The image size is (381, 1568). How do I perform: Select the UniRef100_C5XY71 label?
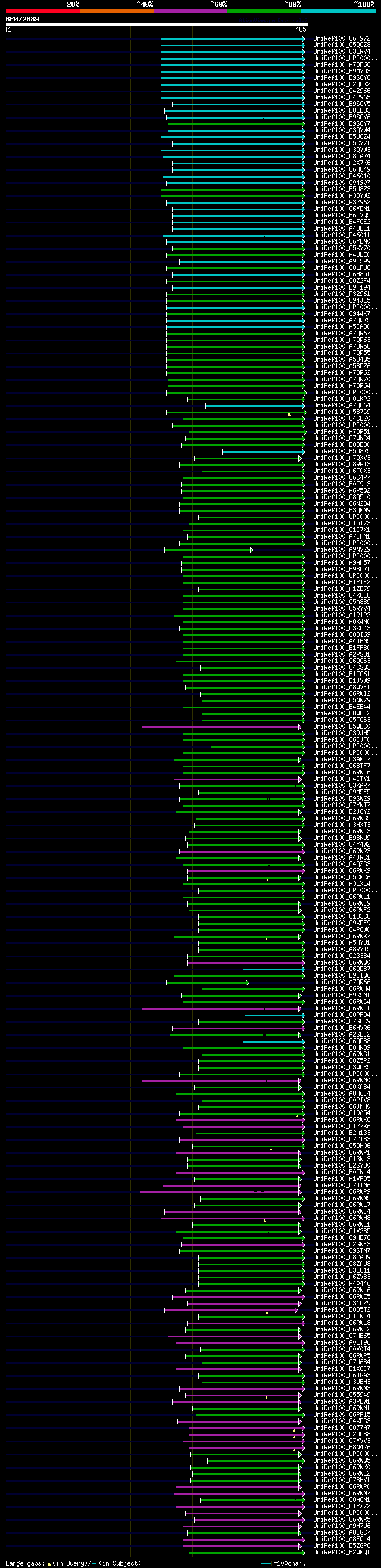pyautogui.click(x=342, y=144)
